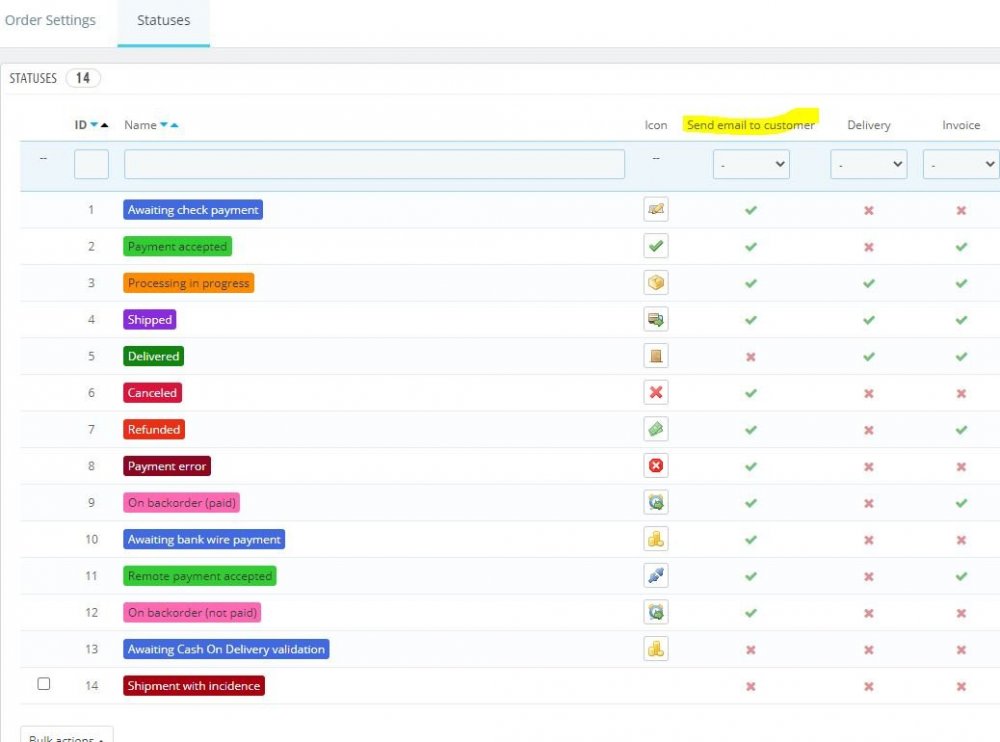Screen dimensions: 1000x742
Task: Click the Canceled red X icon
Action: click(x=655, y=393)
